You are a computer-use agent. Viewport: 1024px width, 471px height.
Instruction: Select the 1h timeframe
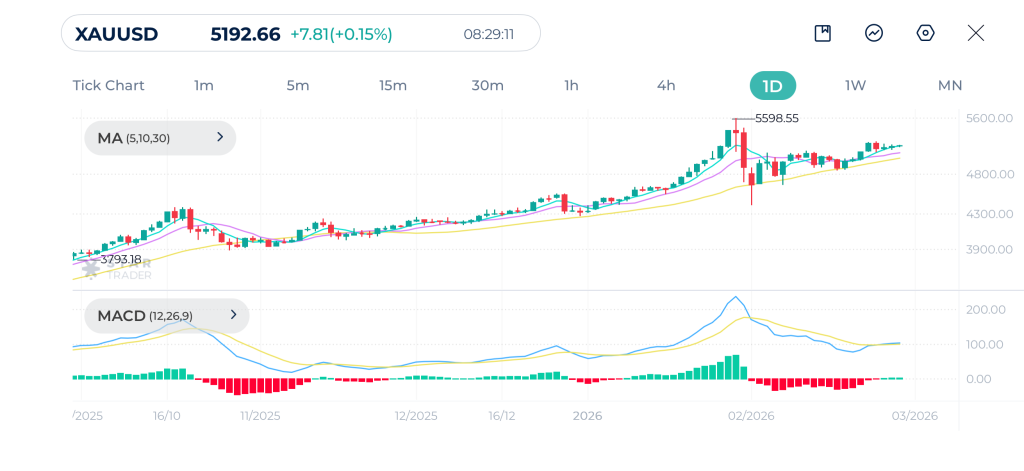point(571,85)
